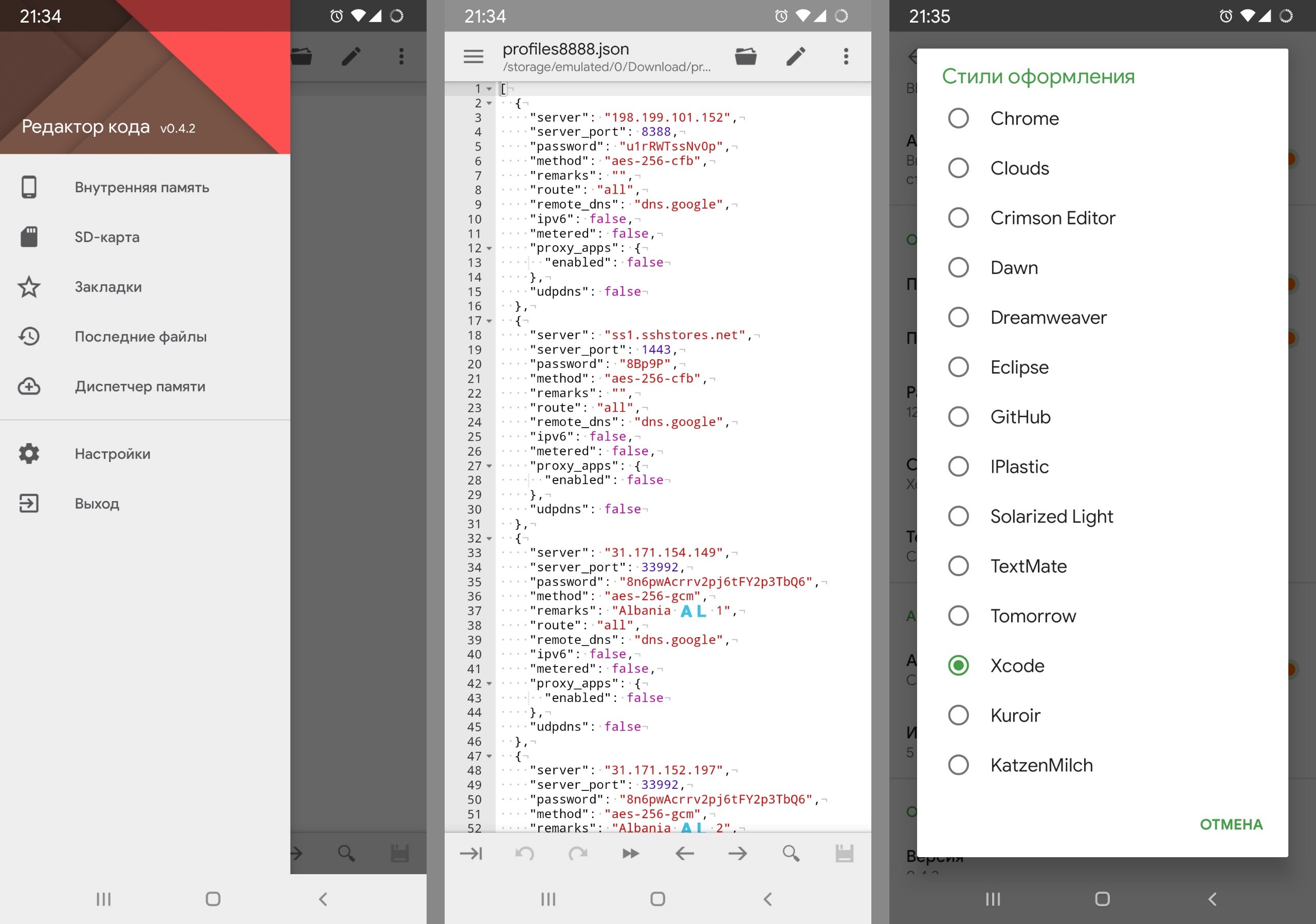
Task: Select the GitHub theme radio button
Action: coord(958,417)
